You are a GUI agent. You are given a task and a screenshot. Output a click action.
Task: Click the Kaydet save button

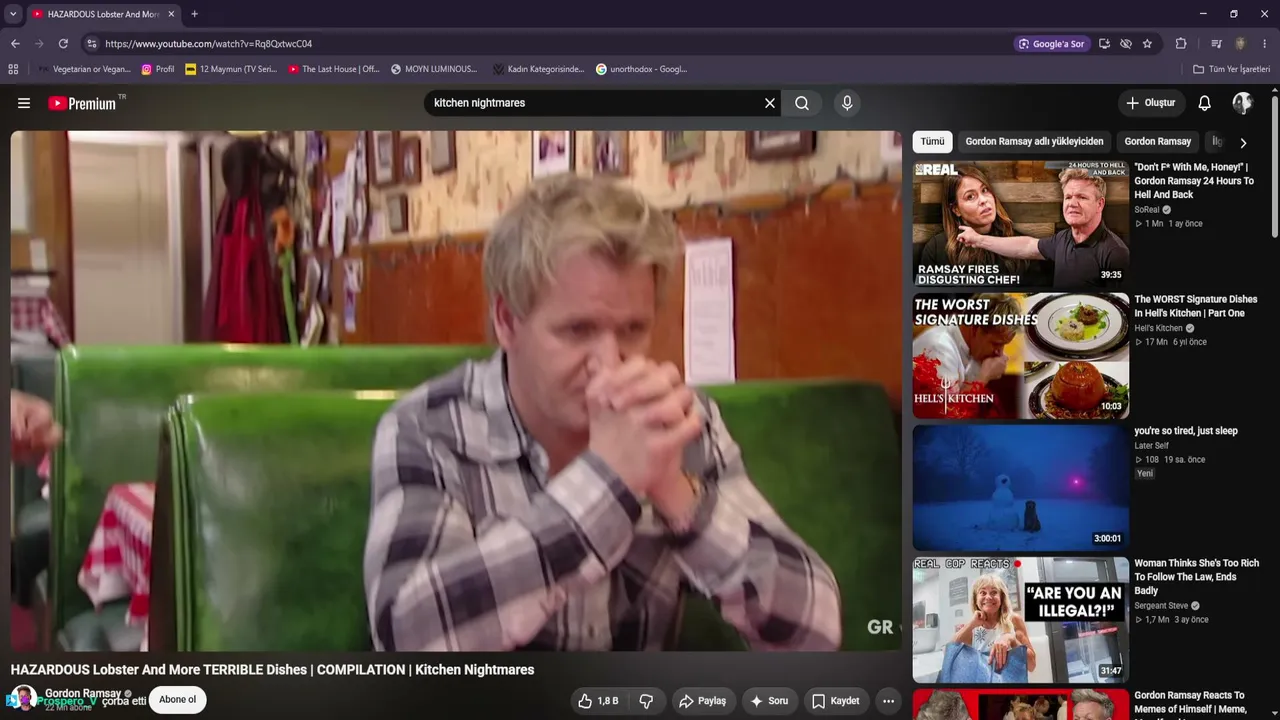(835, 701)
